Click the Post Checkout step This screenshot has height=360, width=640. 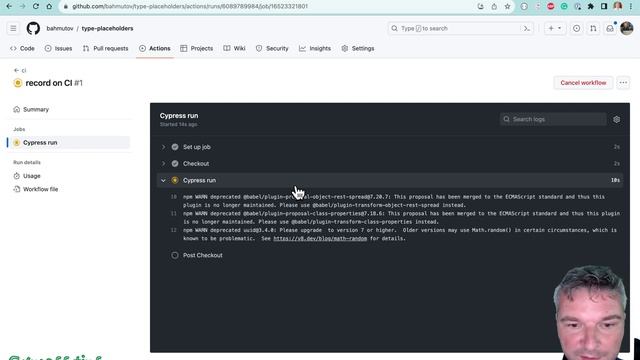pos(390,255)
